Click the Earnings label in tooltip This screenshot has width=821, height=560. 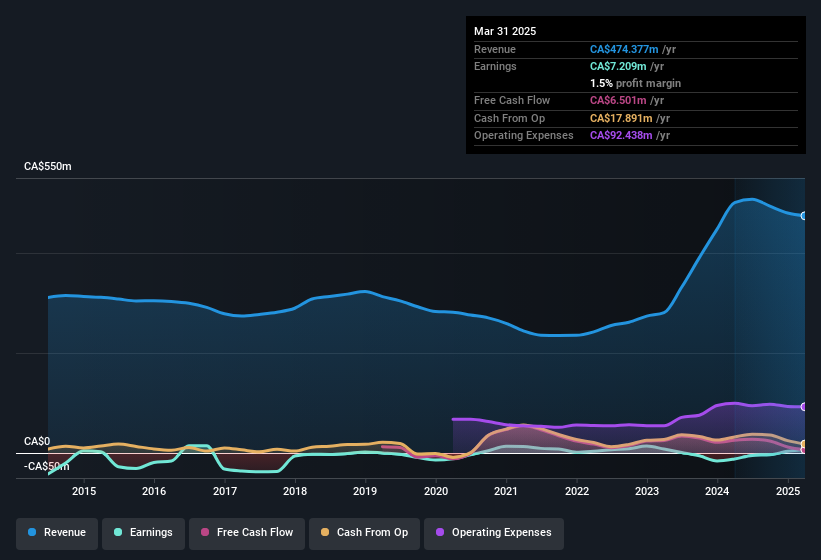pyautogui.click(x=495, y=66)
